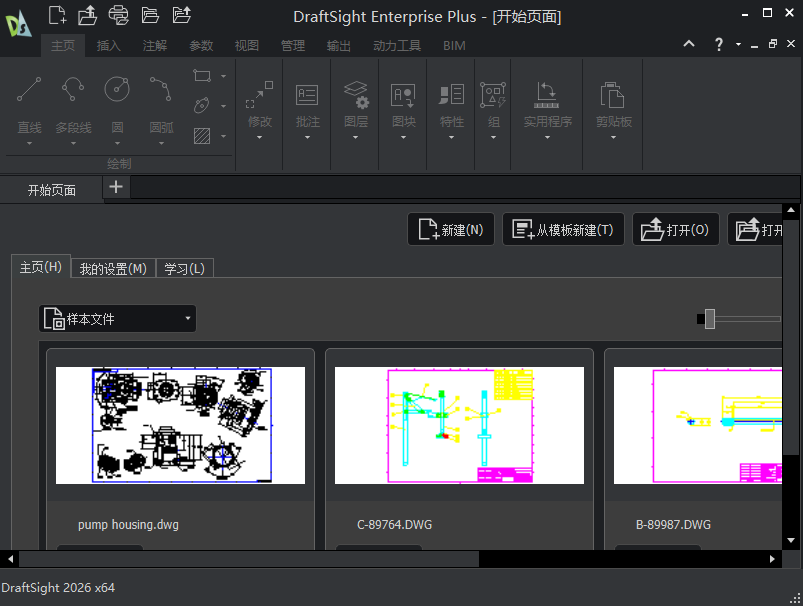Click the Open/export arrow icon in quick access toolbar

coord(88,15)
